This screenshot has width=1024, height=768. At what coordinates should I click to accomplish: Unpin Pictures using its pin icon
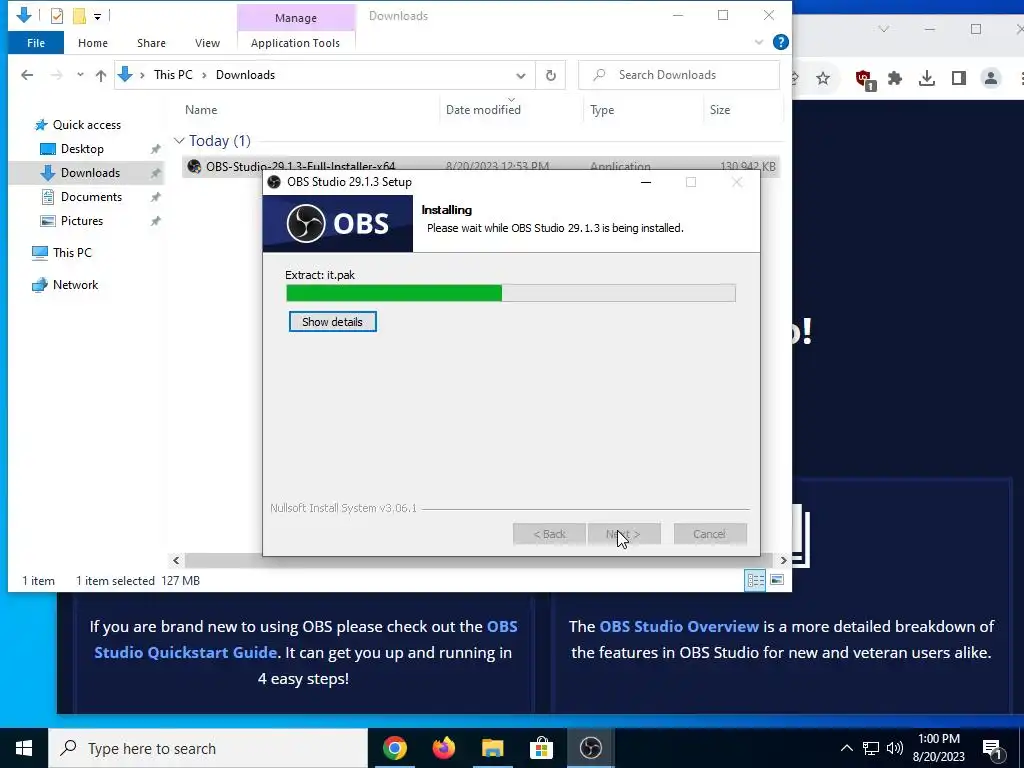(x=155, y=221)
